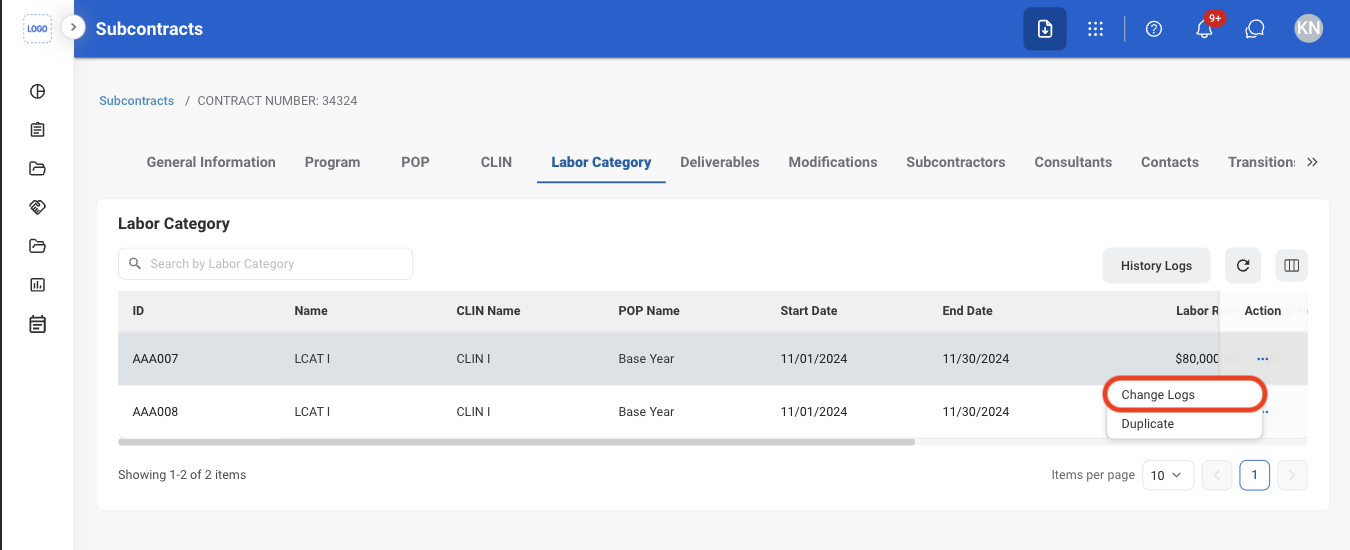Choose Duplicate from the action menu
Screen dimensions: 1350x550
coord(1185,424)
